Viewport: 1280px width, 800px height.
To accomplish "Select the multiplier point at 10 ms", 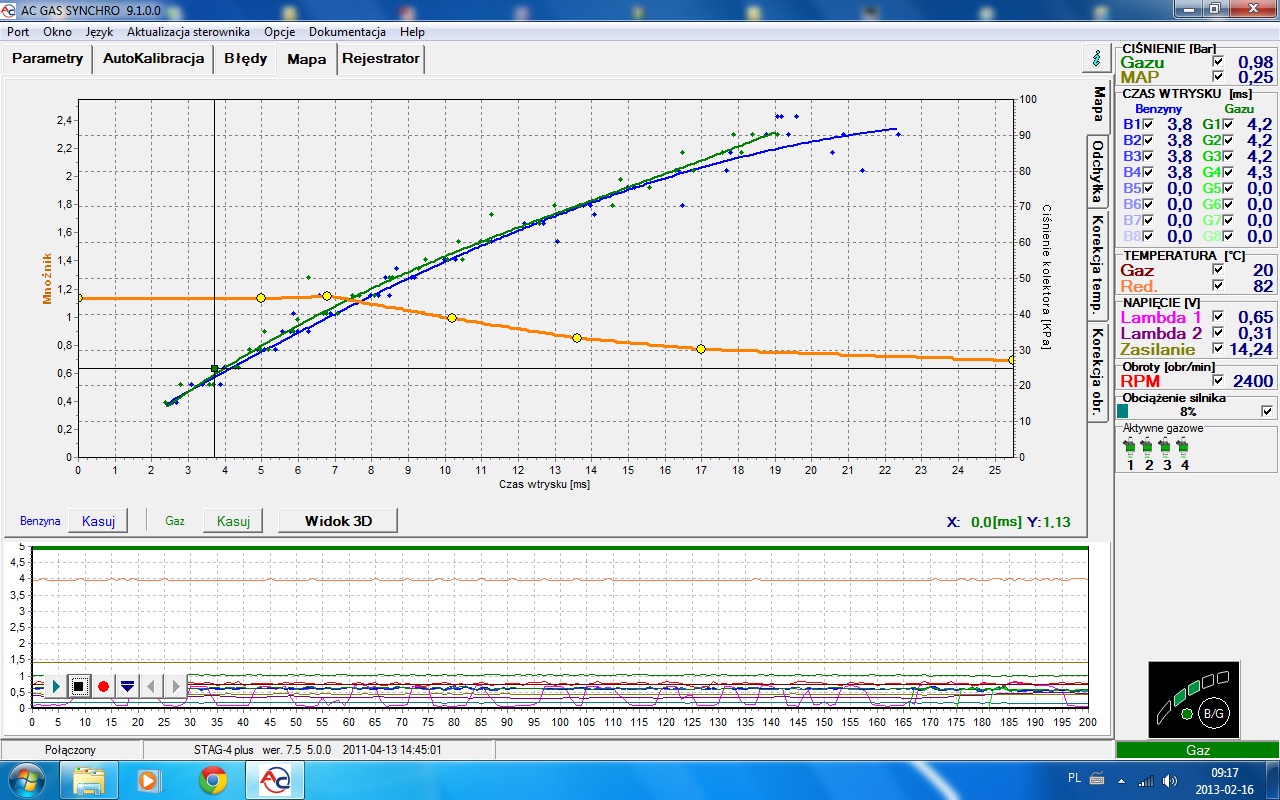I will 452,318.
